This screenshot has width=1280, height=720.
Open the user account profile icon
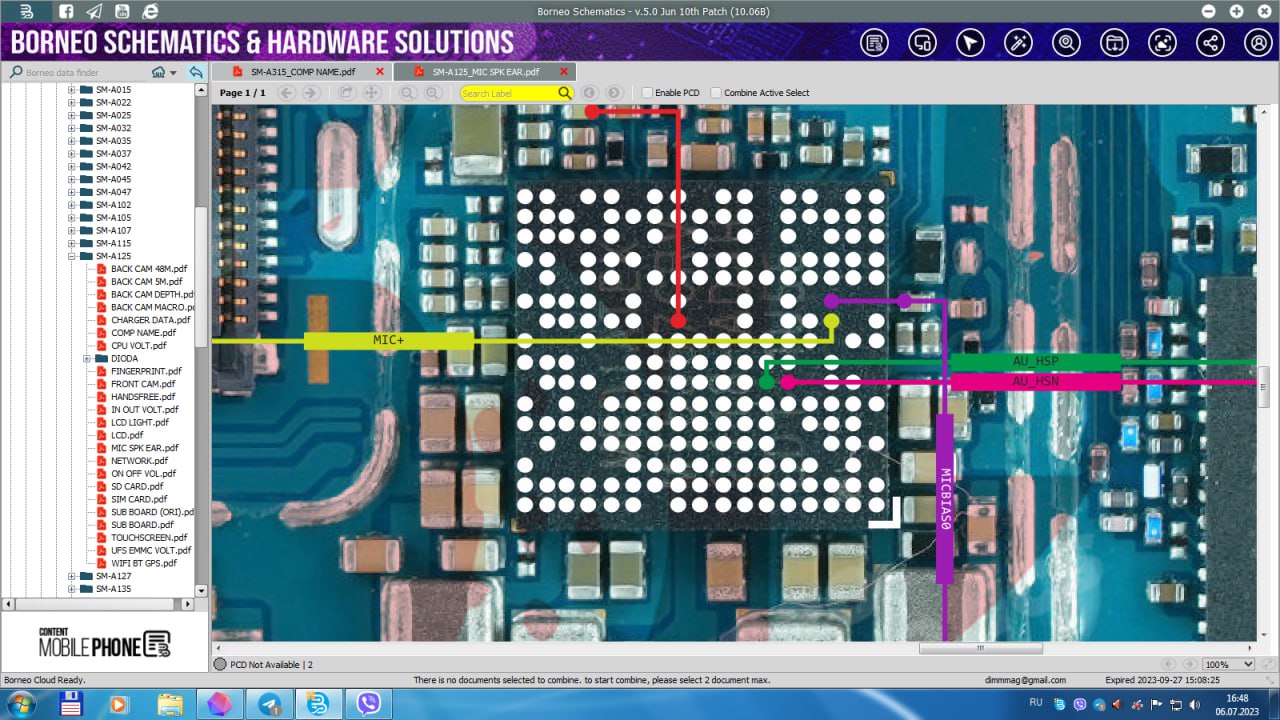coord(1258,43)
